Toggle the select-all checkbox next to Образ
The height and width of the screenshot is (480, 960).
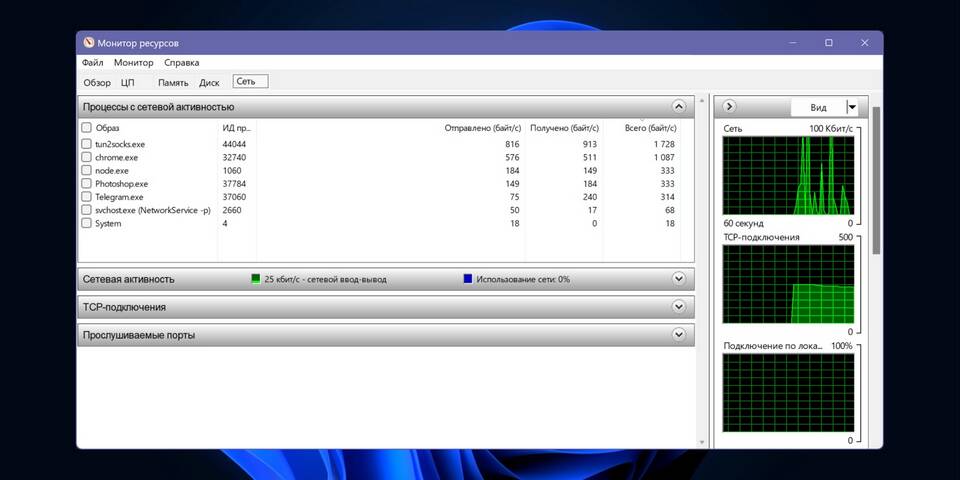[x=86, y=128]
